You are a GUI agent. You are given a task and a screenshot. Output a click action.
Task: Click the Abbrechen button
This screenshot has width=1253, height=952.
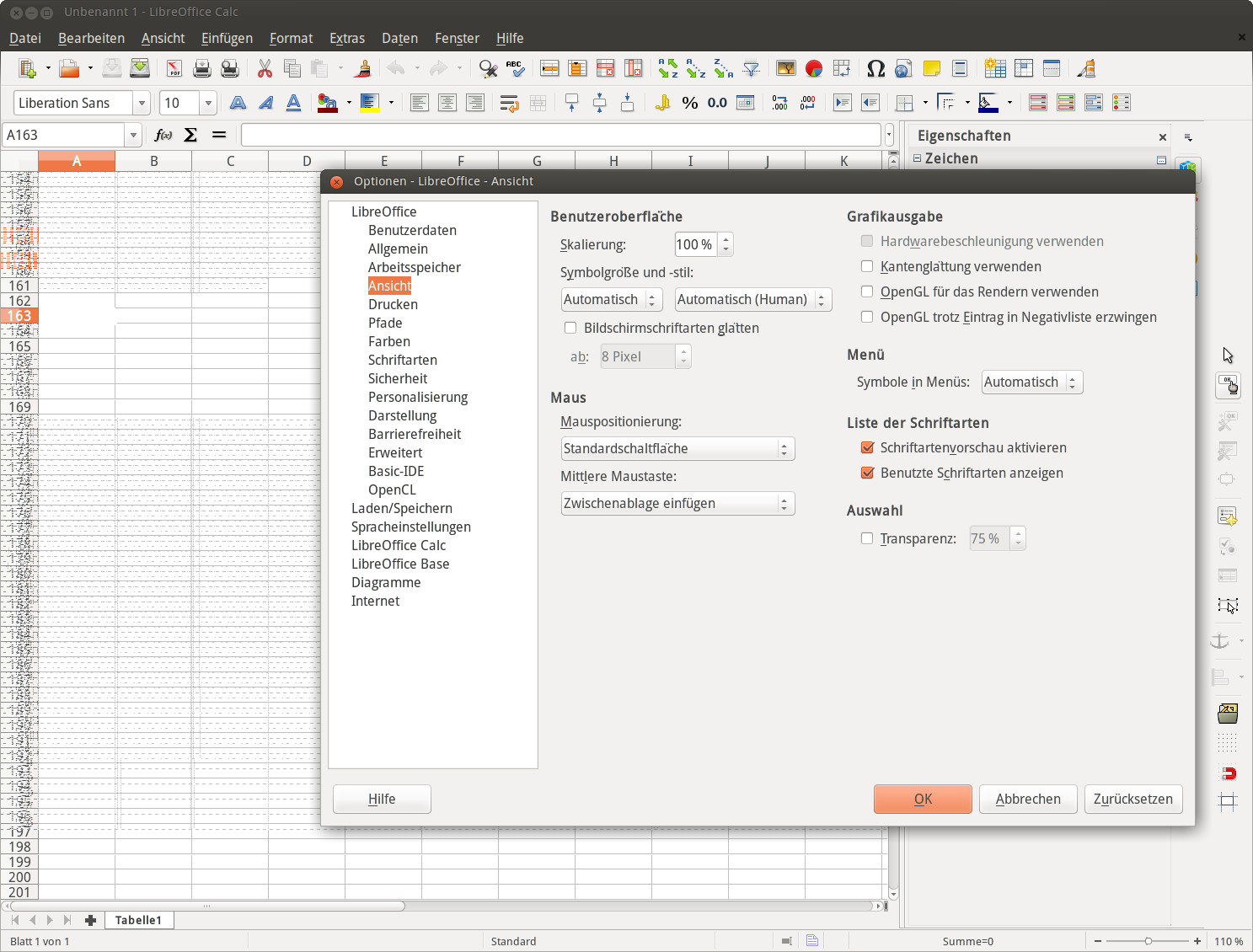click(x=1028, y=799)
